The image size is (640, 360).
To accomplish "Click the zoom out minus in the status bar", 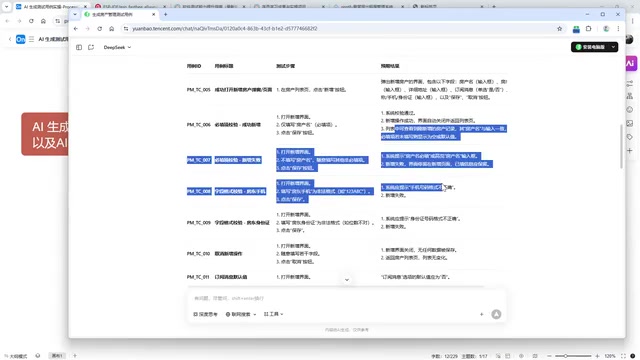I will [549, 356].
